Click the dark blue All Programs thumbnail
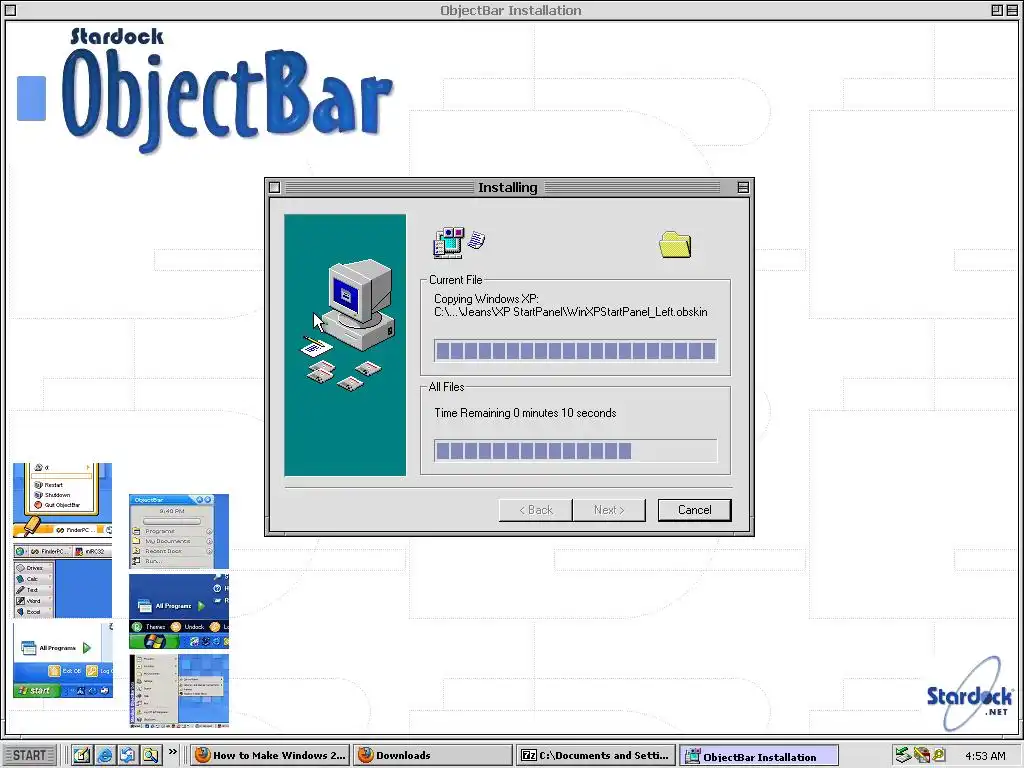The height and width of the screenshot is (768, 1024). (x=179, y=611)
